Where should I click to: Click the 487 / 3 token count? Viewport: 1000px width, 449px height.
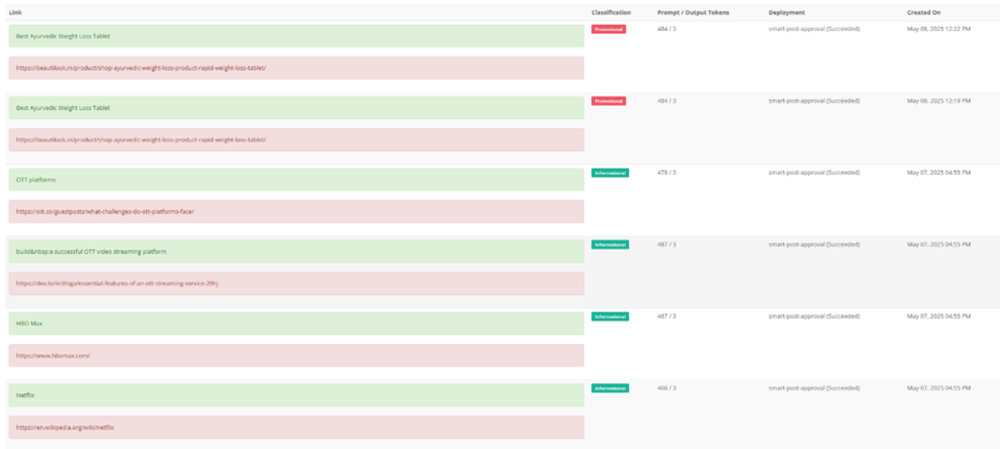tap(667, 244)
